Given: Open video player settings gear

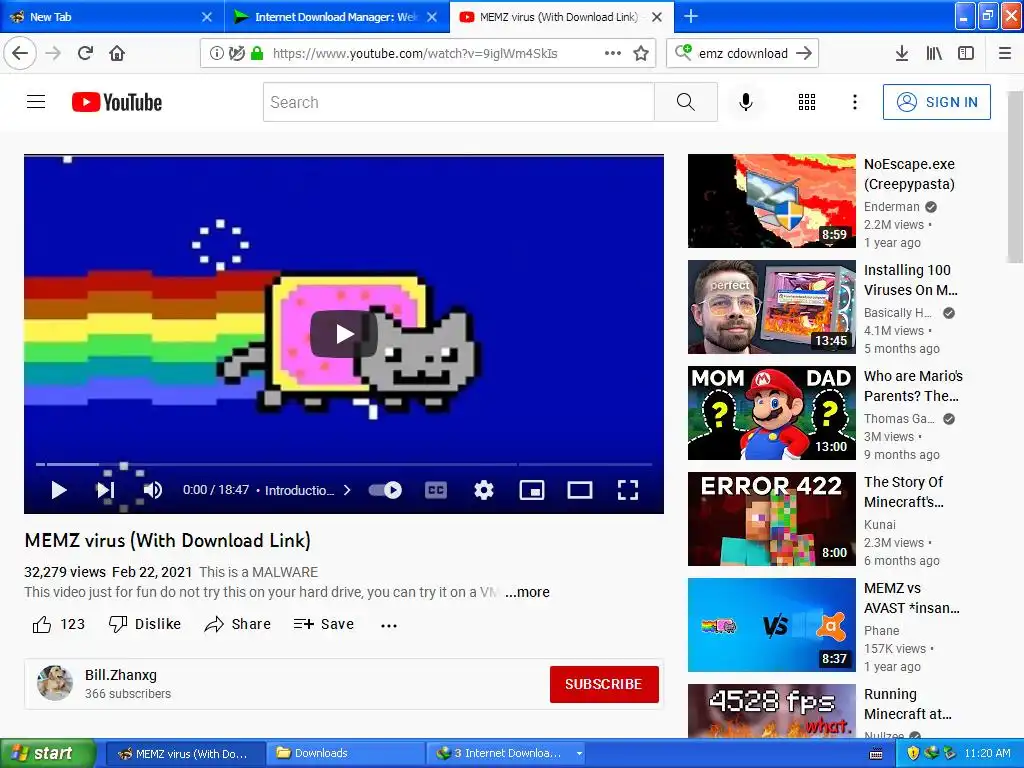Looking at the screenshot, I should coord(483,490).
